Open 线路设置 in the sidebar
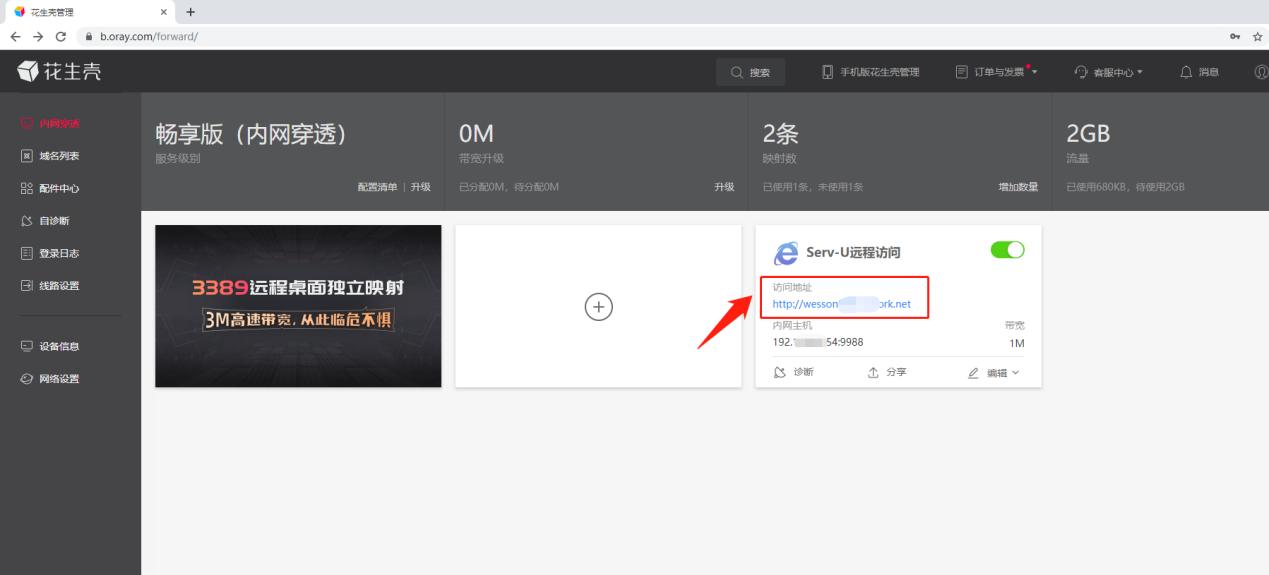Screen dimensions: 1269x575 pos(50,286)
